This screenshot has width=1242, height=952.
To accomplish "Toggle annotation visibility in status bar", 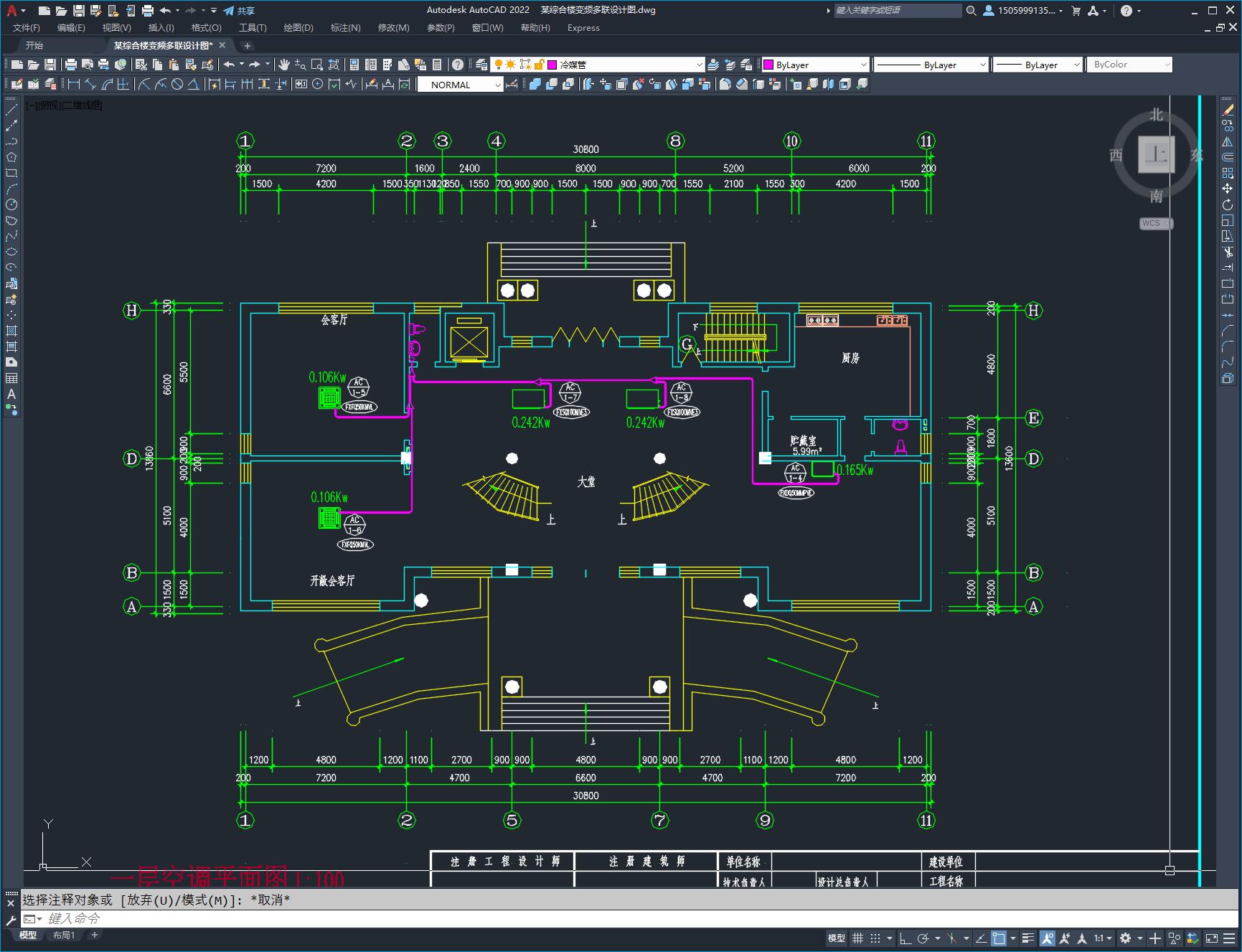I will click(1048, 938).
